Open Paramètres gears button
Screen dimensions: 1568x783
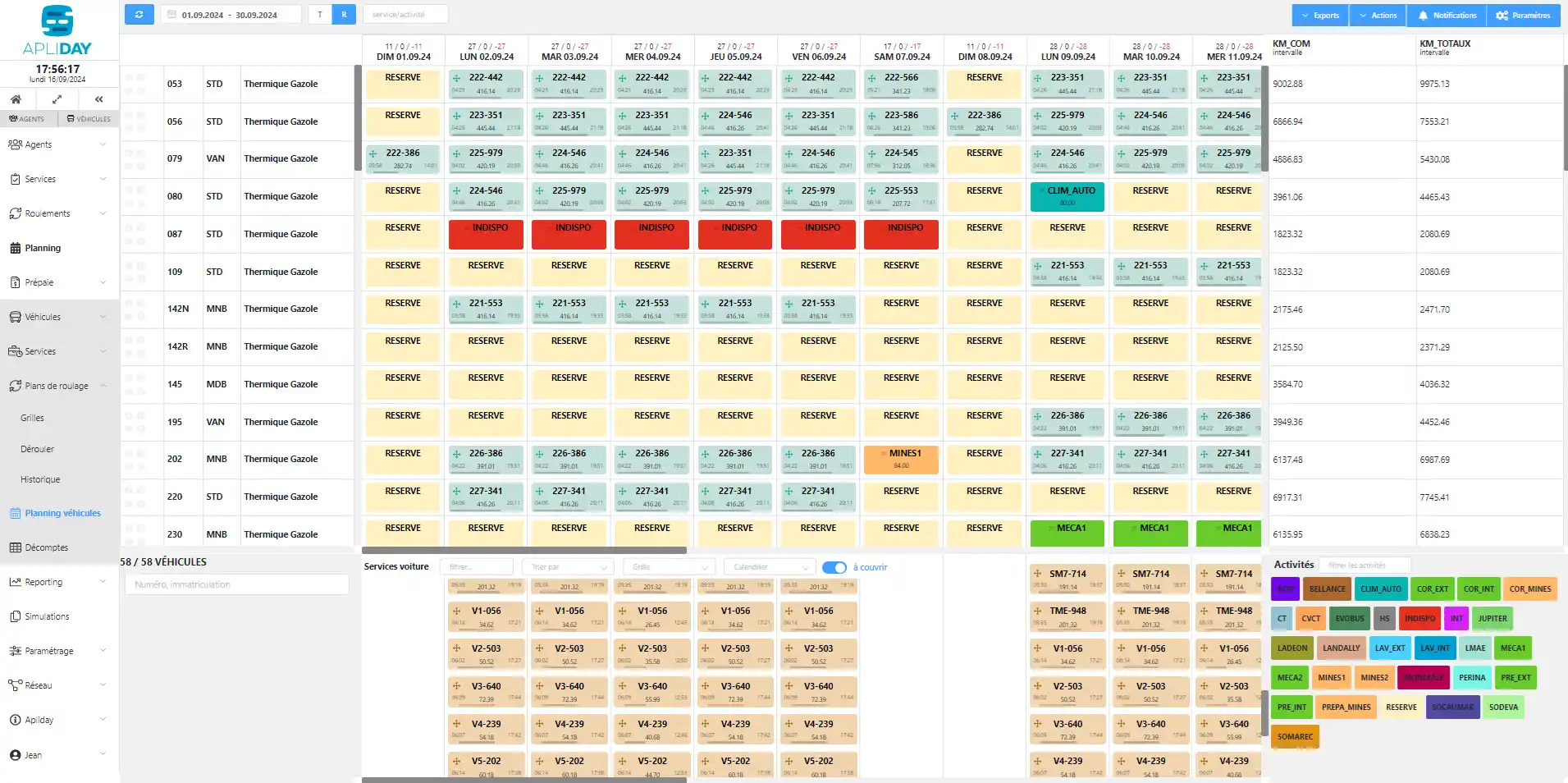point(1523,16)
